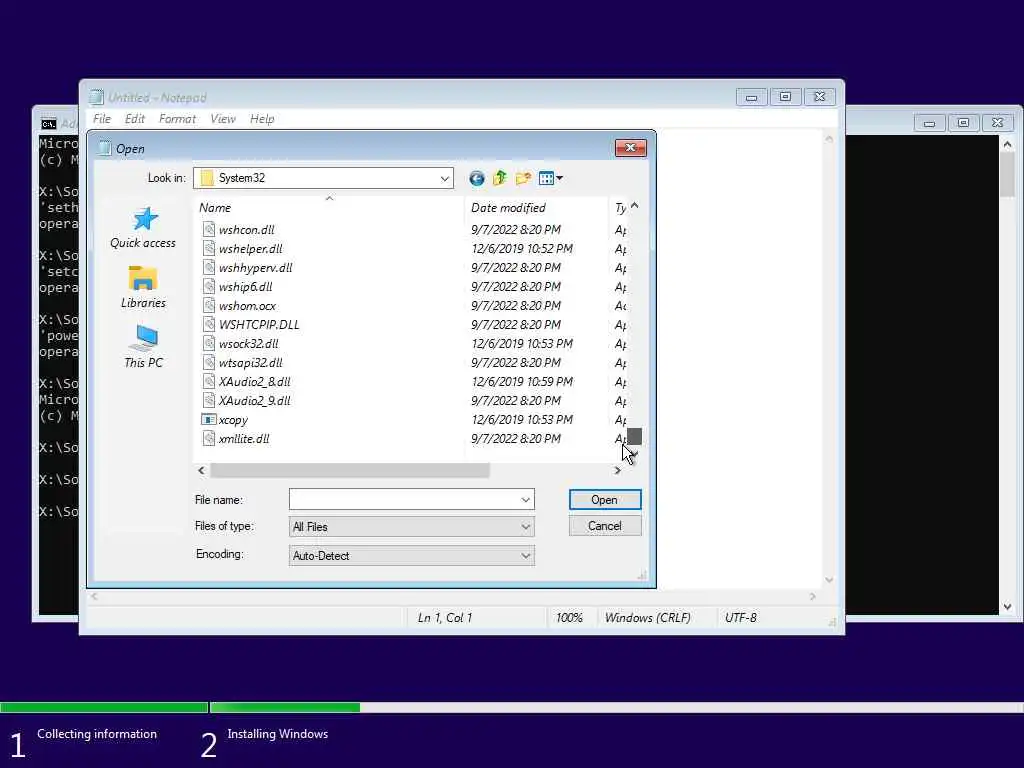Click Ln 1, Col 1 in status bar
The height and width of the screenshot is (768, 1024).
[445, 618]
